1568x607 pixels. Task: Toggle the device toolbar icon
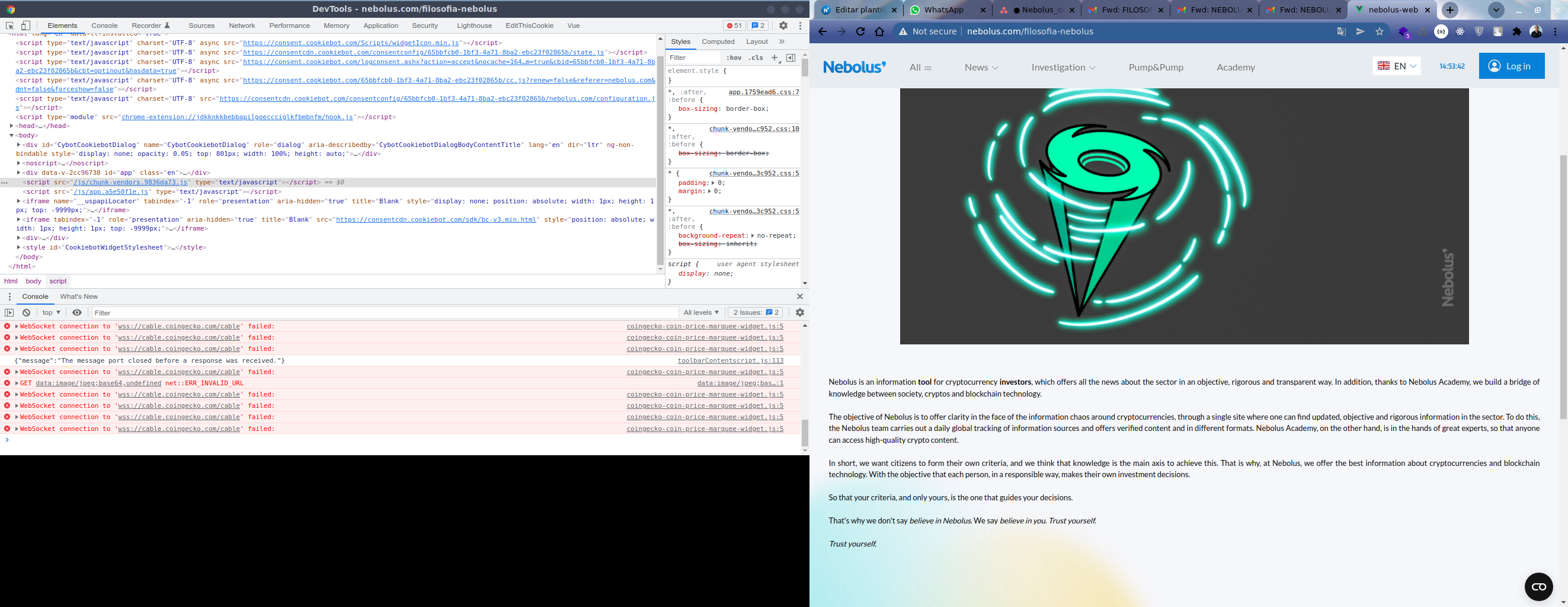tap(25, 25)
